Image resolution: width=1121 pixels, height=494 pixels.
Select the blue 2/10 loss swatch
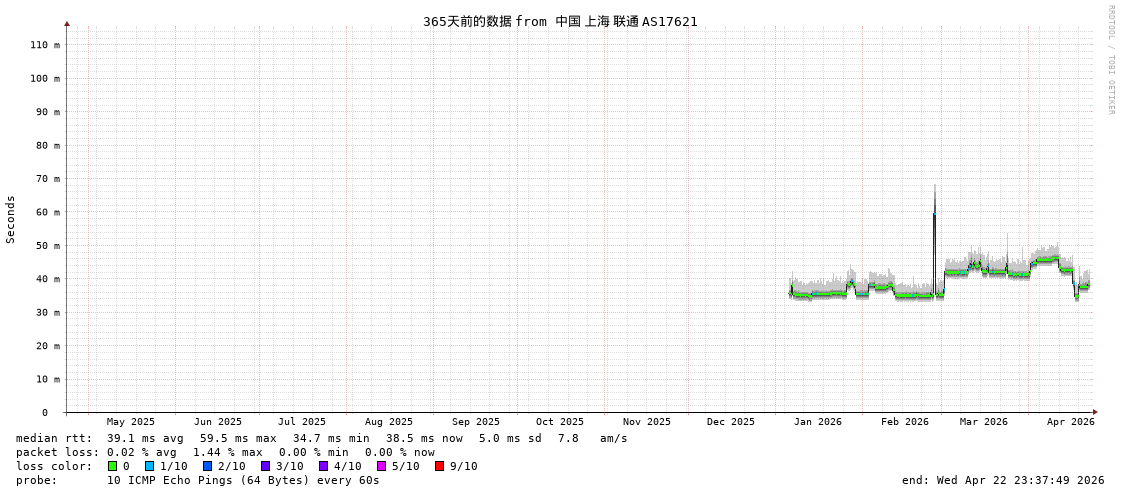click(207, 466)
